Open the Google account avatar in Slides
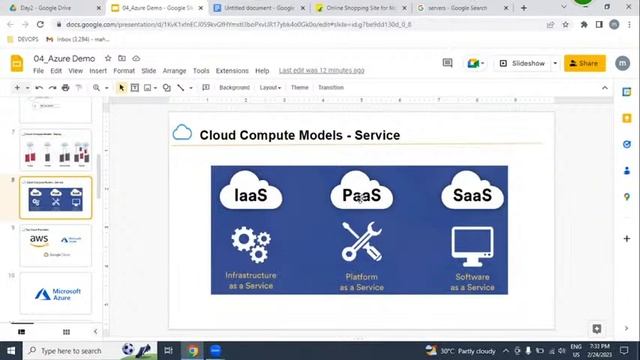 pos(622,63)
